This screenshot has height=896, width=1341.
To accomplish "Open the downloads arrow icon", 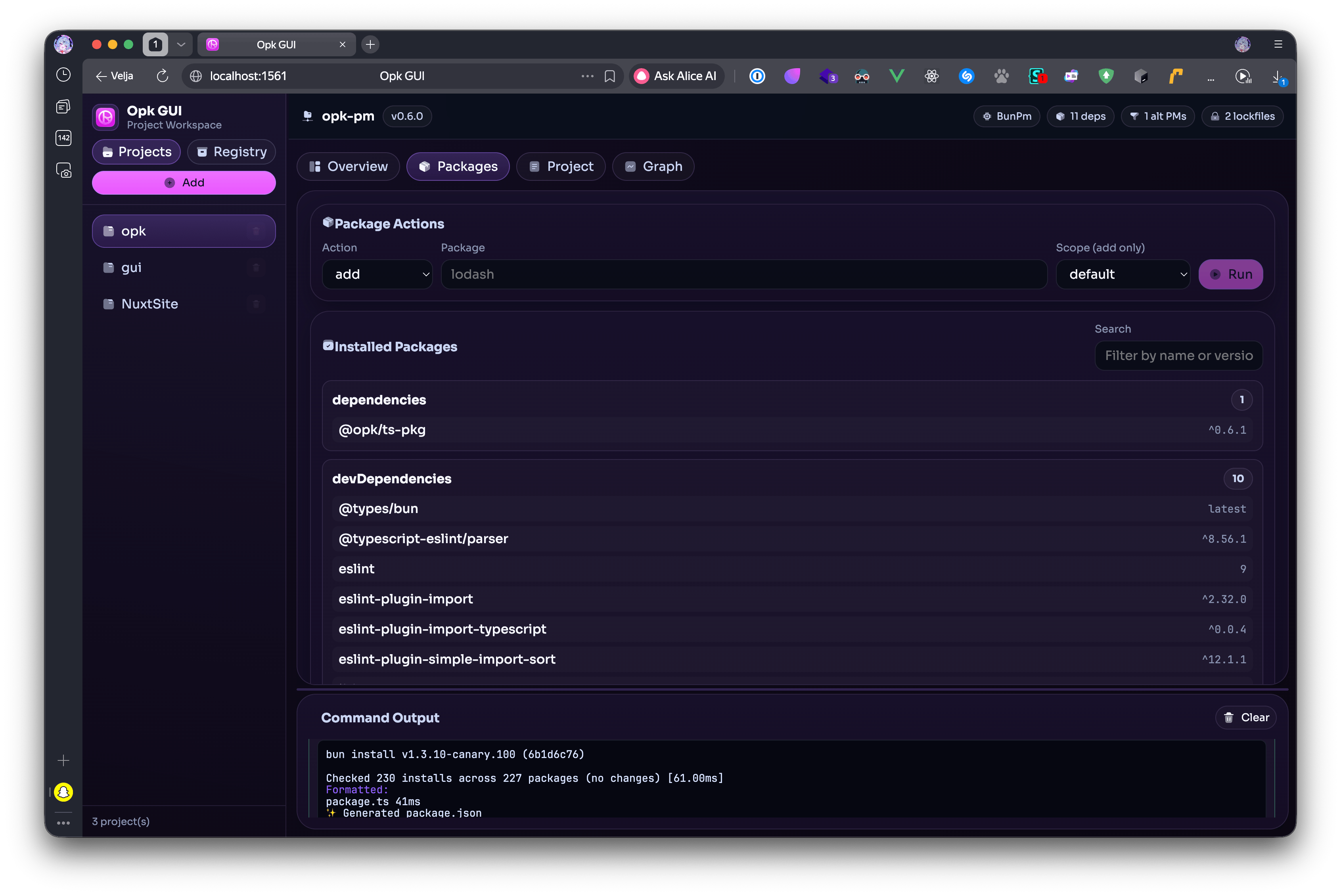I will click(x=1278, y=77).
